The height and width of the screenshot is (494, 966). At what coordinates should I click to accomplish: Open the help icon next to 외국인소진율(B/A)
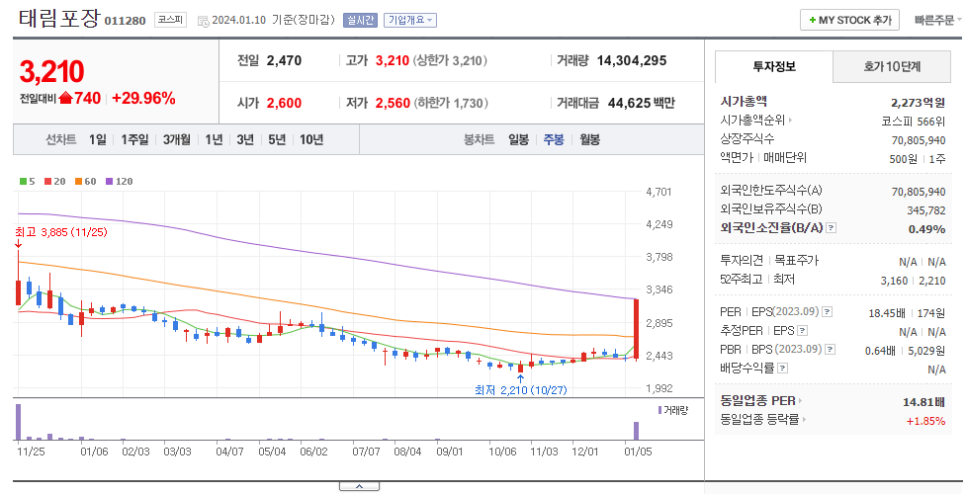point(831,228)
